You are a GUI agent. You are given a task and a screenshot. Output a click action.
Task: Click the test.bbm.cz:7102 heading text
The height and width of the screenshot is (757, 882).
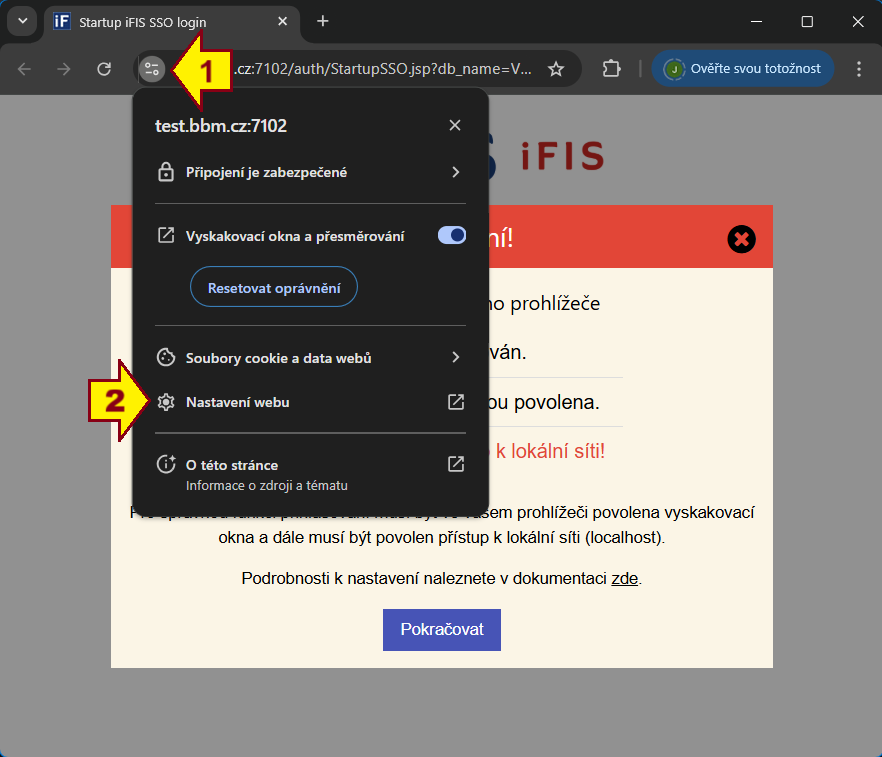tap(221, 125)
